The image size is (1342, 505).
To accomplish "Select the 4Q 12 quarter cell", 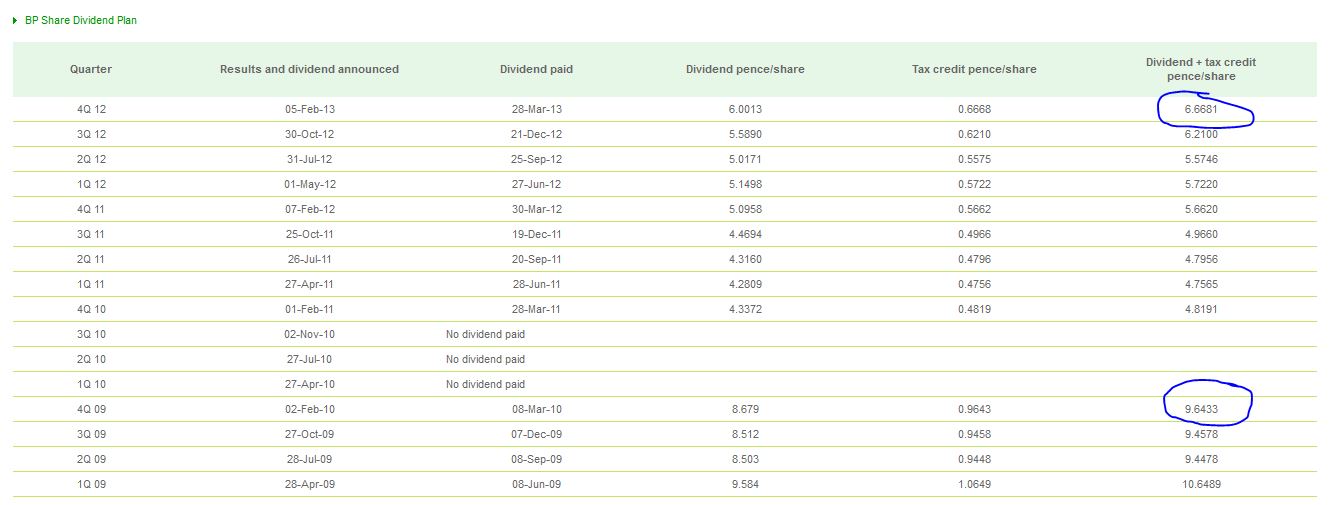I will coord(91,109).
